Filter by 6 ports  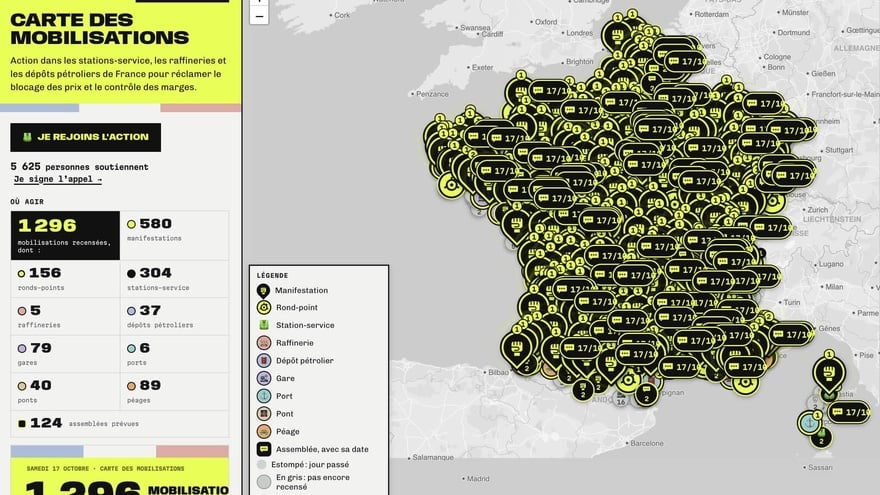click(175, 354)
